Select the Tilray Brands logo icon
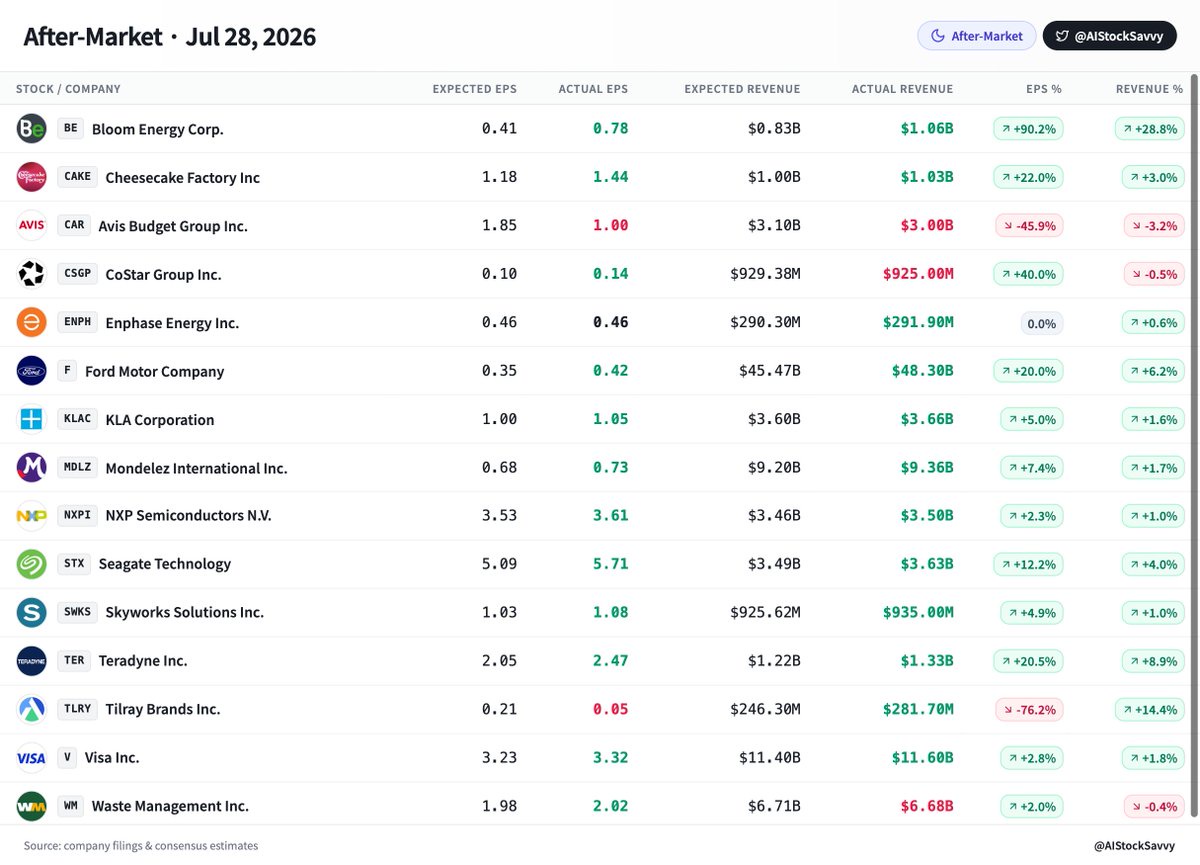 pyautogui.click(x=31, y=709)
